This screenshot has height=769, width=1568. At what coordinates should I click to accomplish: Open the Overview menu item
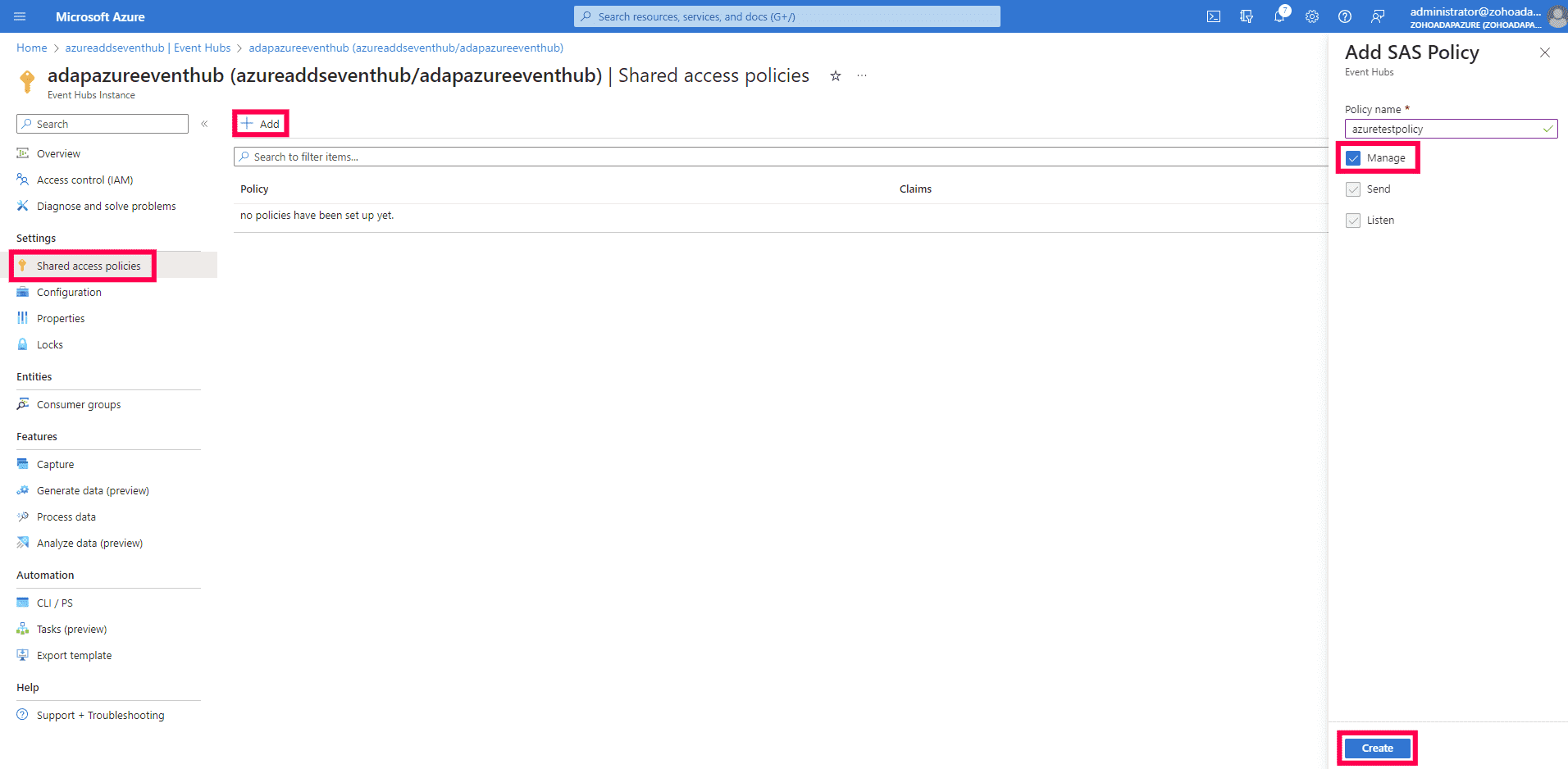point(58,153)
